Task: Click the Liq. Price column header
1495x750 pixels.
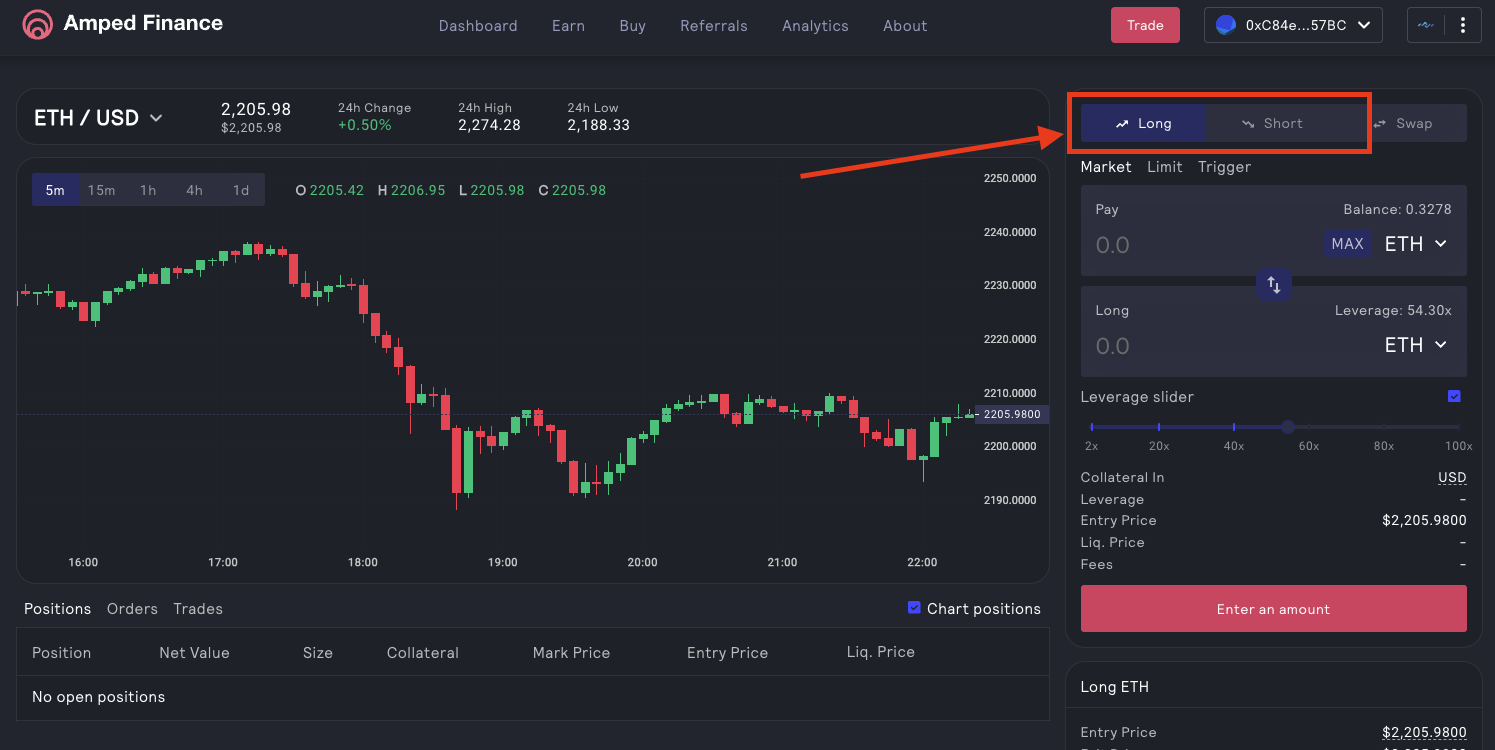Action: tap(880, 652)
